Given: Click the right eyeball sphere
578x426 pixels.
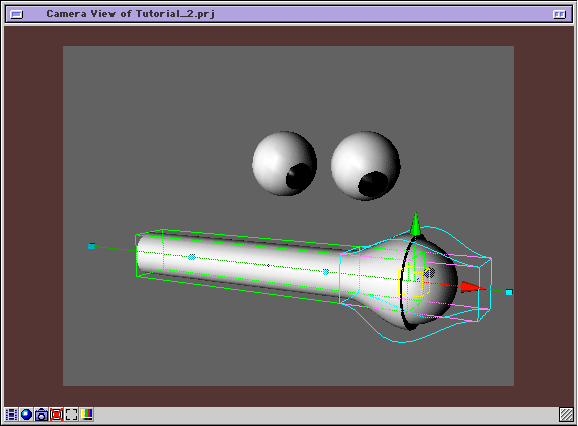Looking at the screenshot, I should 365,166.
